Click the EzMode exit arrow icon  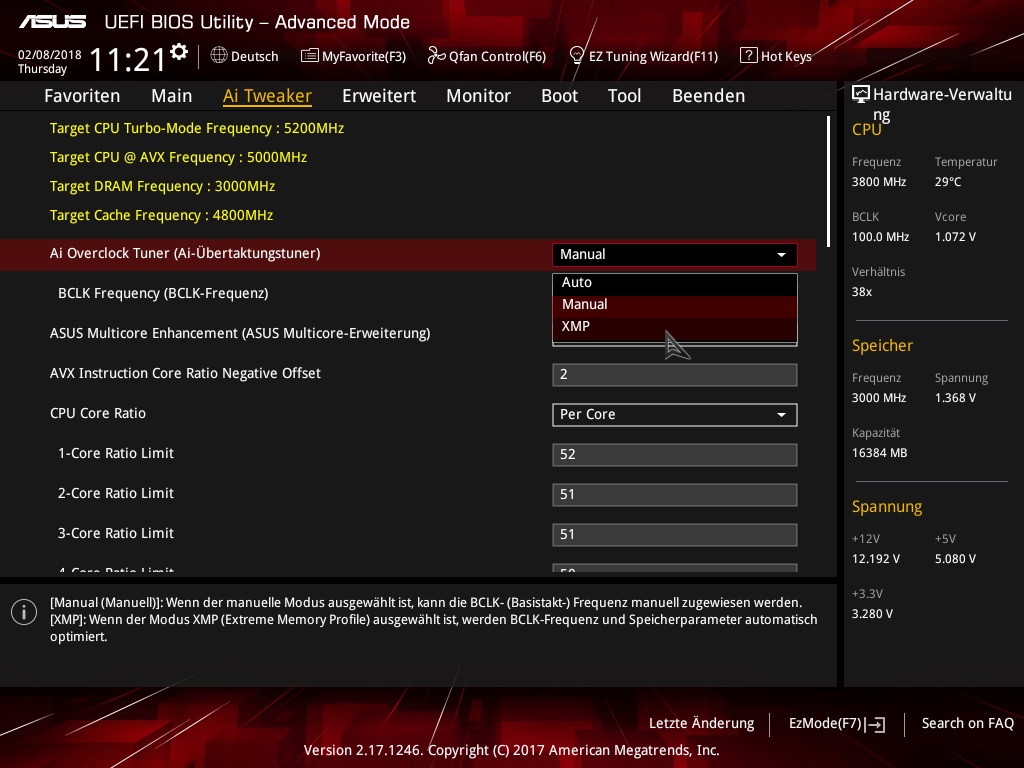[x=876, y=724]
